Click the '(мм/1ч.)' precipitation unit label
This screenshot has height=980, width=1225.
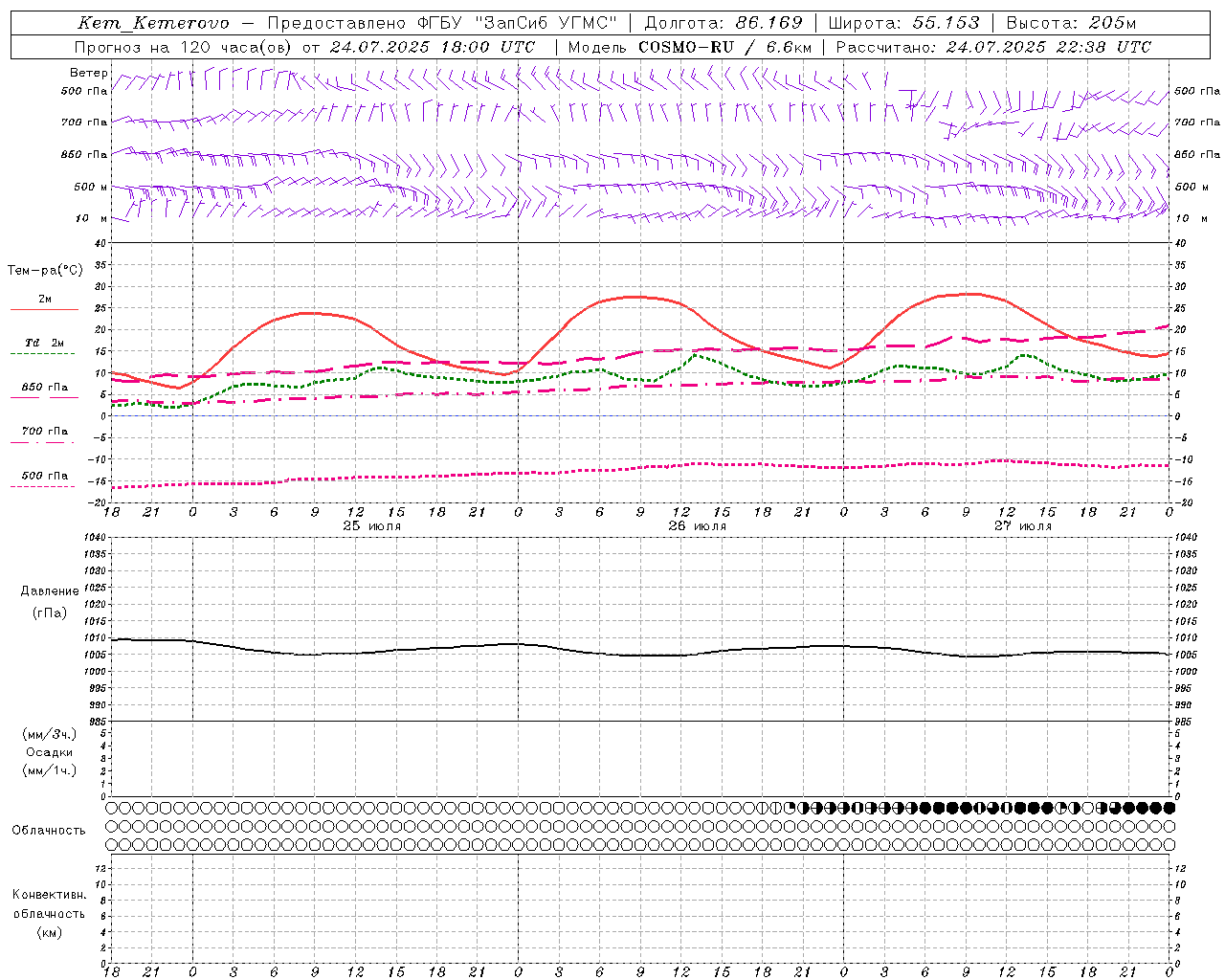pos(50,769)
